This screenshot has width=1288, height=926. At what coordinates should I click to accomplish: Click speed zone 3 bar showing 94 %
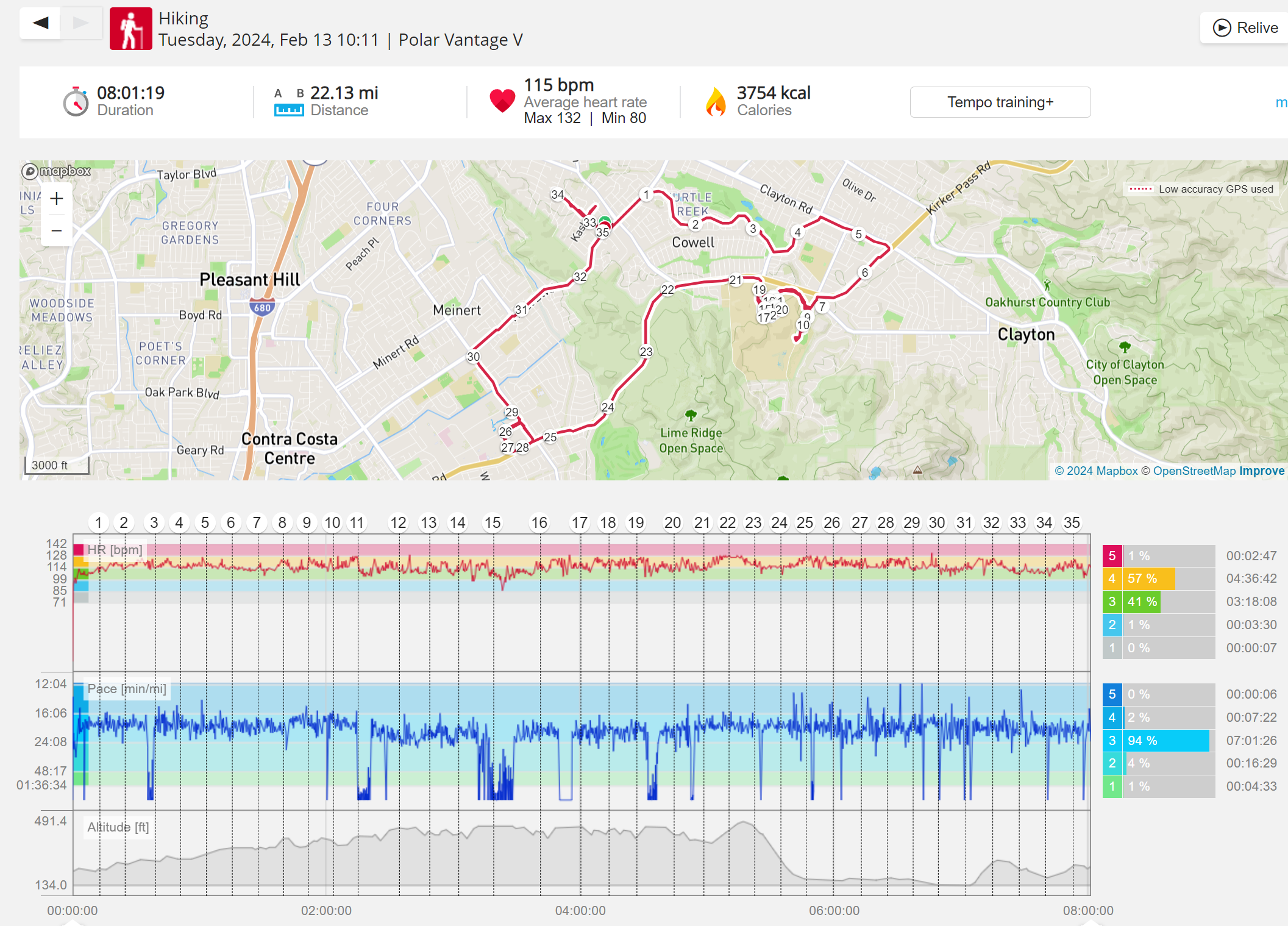tap(1164, 740)
